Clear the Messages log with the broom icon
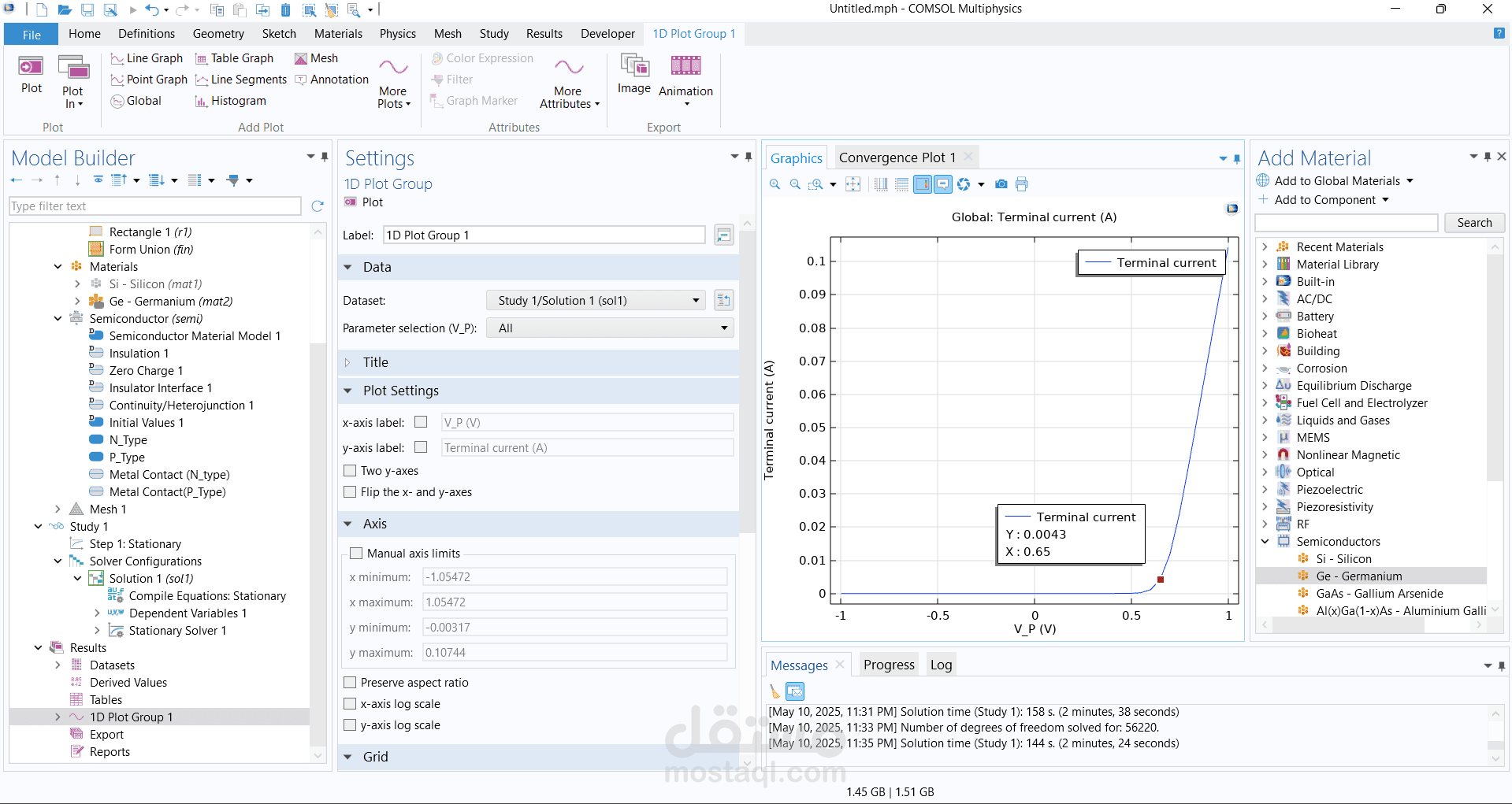Viewport: 1512px width, 804px height. click(775, 691)
